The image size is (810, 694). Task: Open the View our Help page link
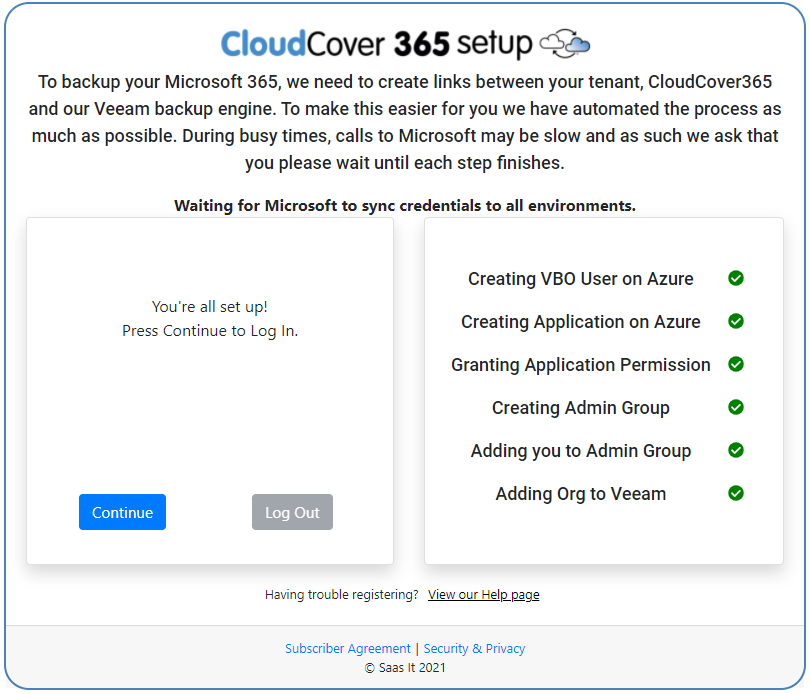click(x=484, y=595)
